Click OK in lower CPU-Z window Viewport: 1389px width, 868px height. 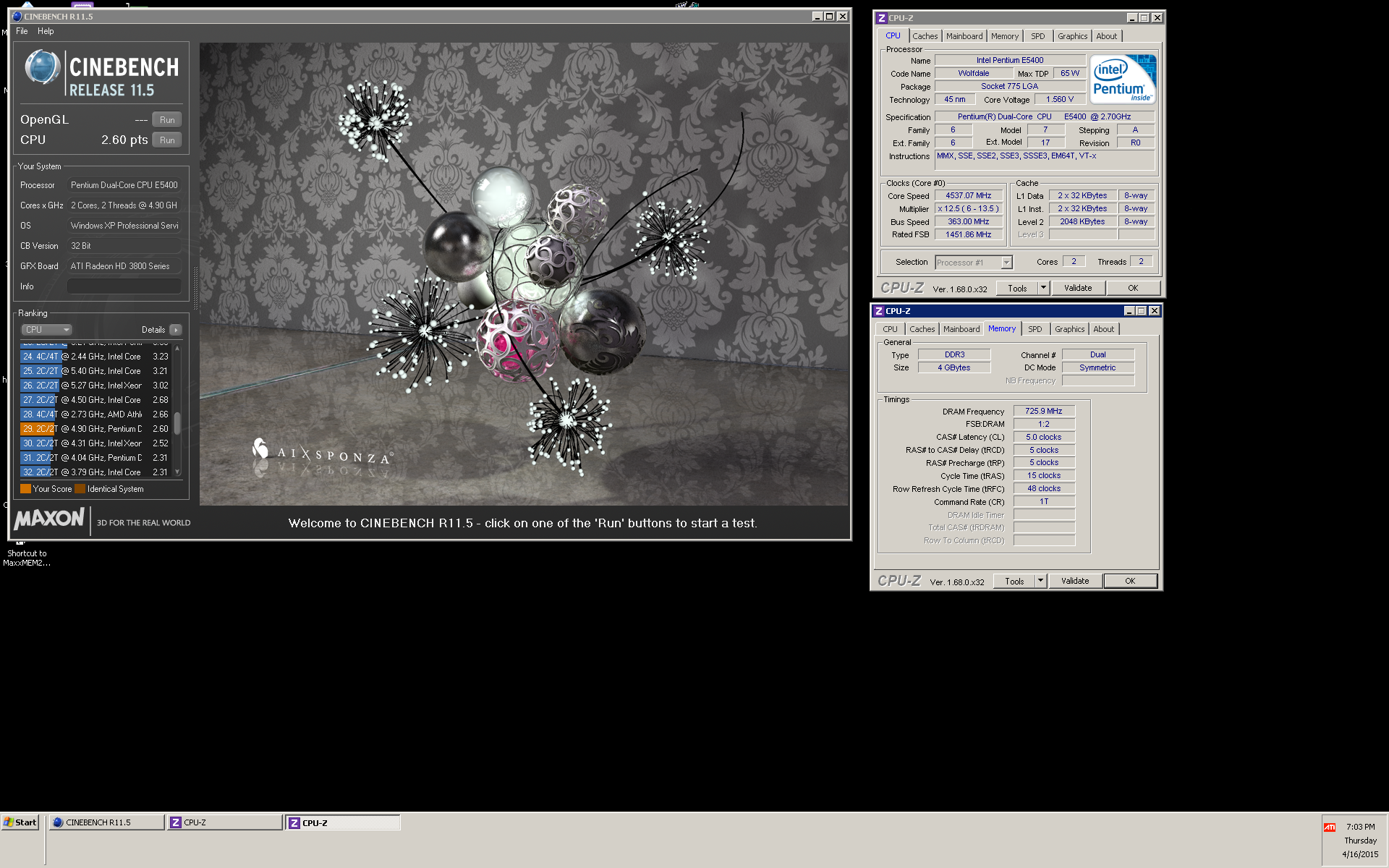pyautogui.click(x=1130, y=581)
